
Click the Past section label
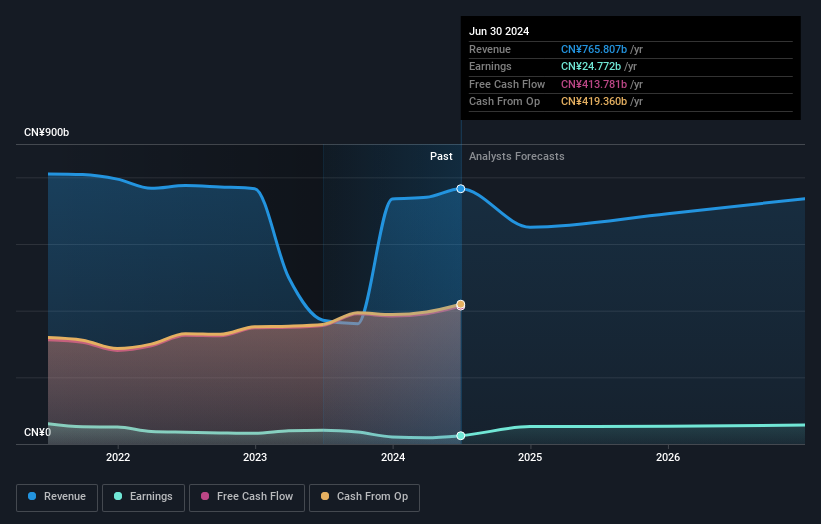pos(441,156)
